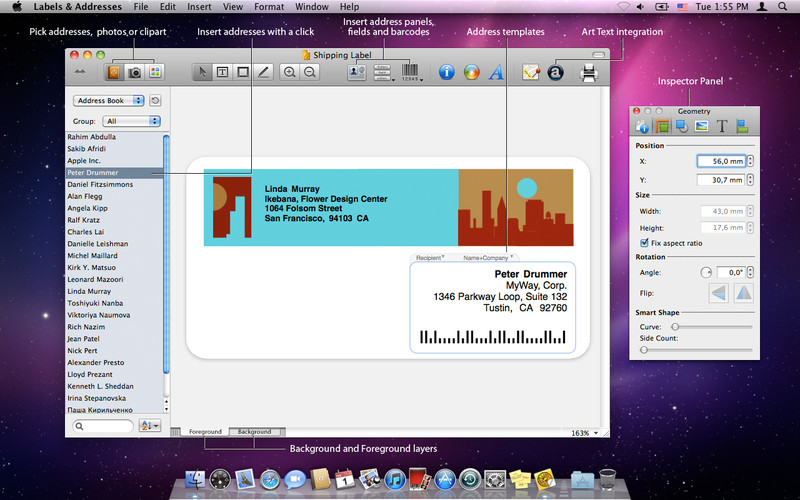Open the Text inspector tab
800x500 pixels.
(x=721, y=126)
